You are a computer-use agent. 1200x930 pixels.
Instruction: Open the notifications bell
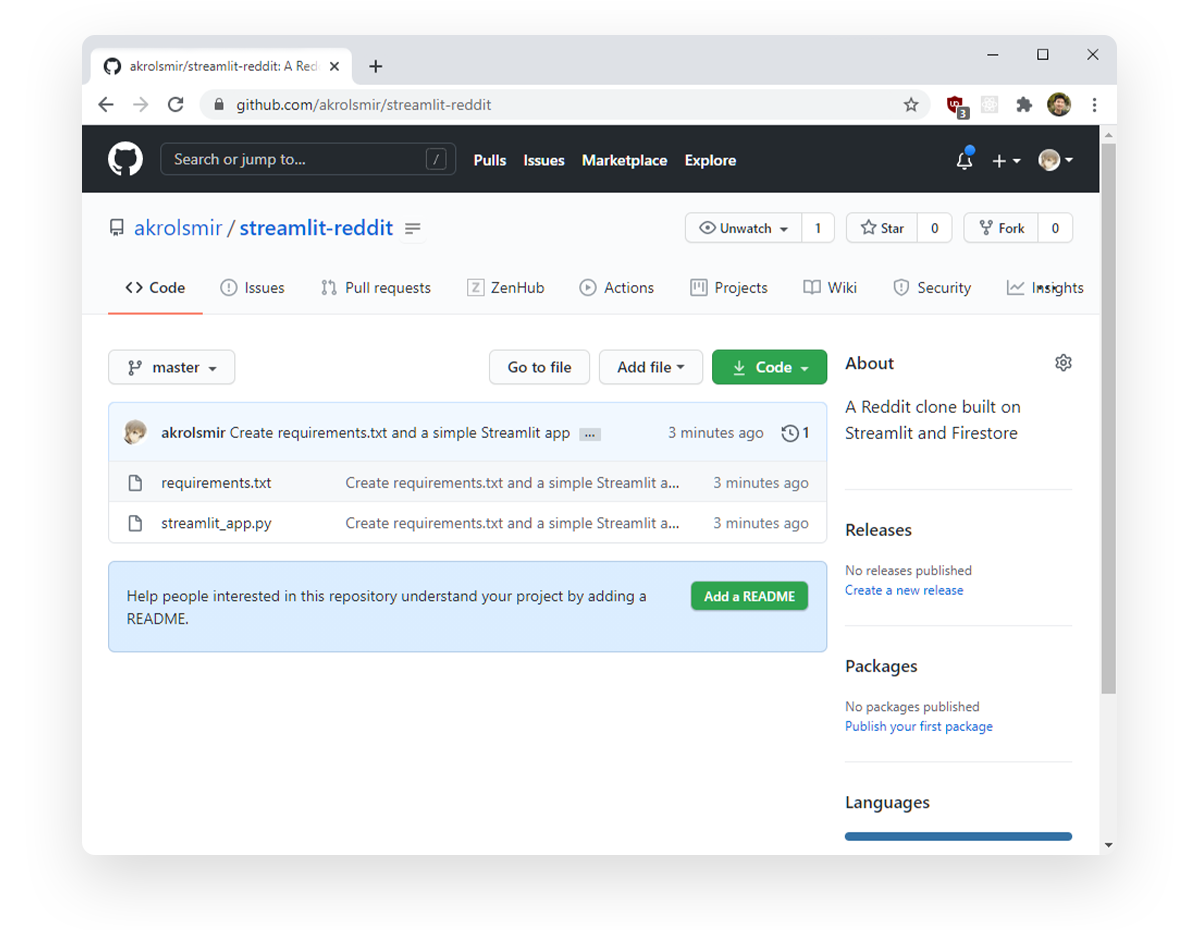pyautogui.click(x=964, y=160)
